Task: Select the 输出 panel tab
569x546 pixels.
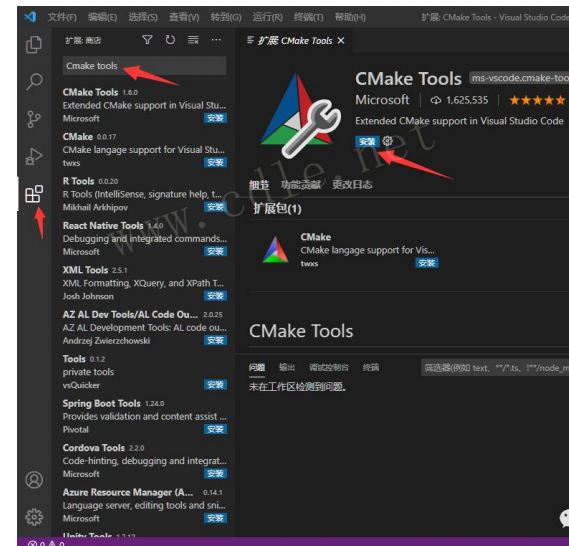Action: pyautogui.click(x=287, y=368)
